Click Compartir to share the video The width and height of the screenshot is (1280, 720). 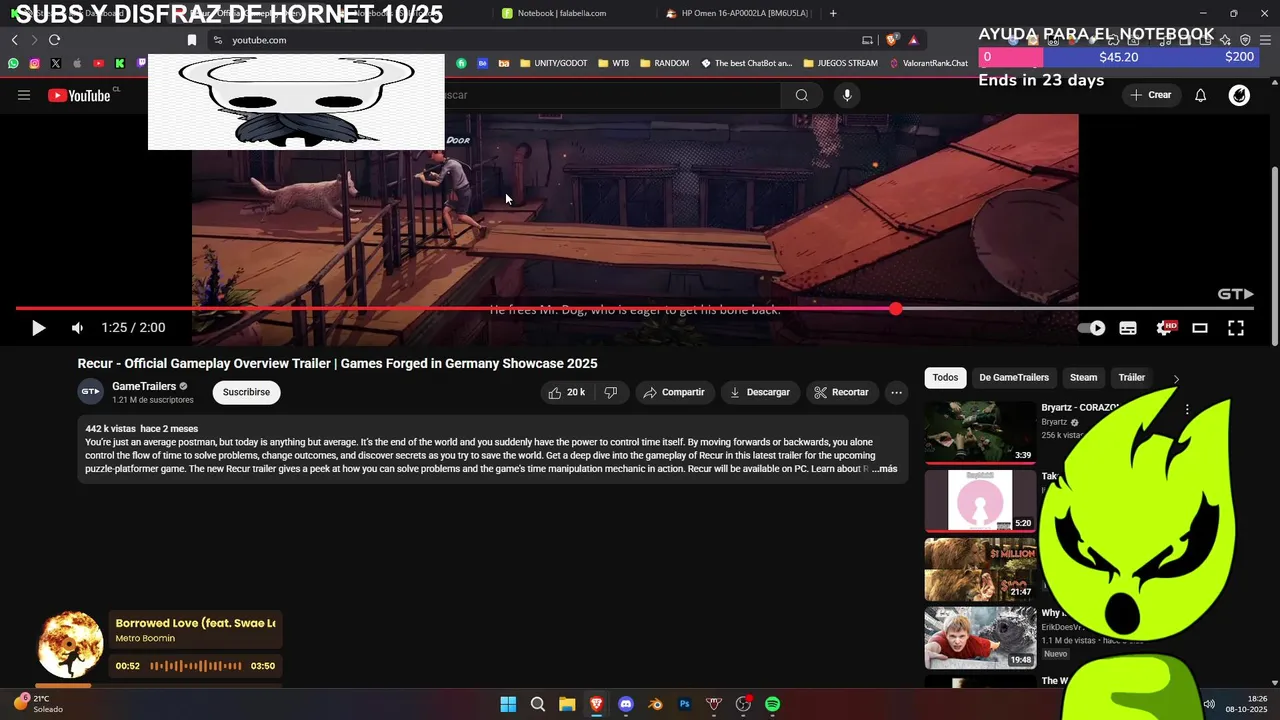point(674,392)
